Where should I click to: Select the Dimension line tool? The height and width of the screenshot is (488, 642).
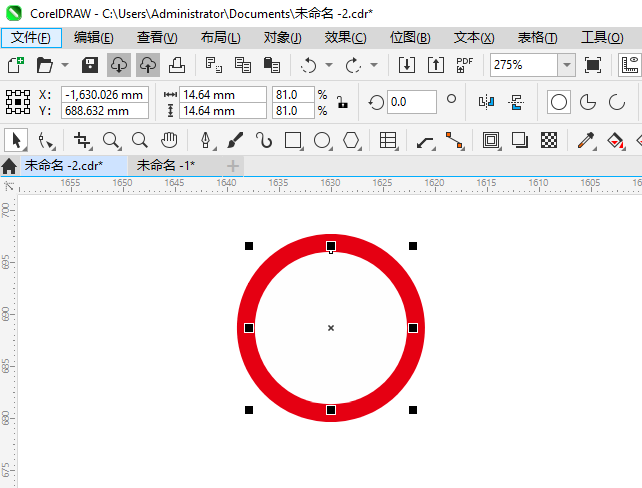click(x=425, y=142)
